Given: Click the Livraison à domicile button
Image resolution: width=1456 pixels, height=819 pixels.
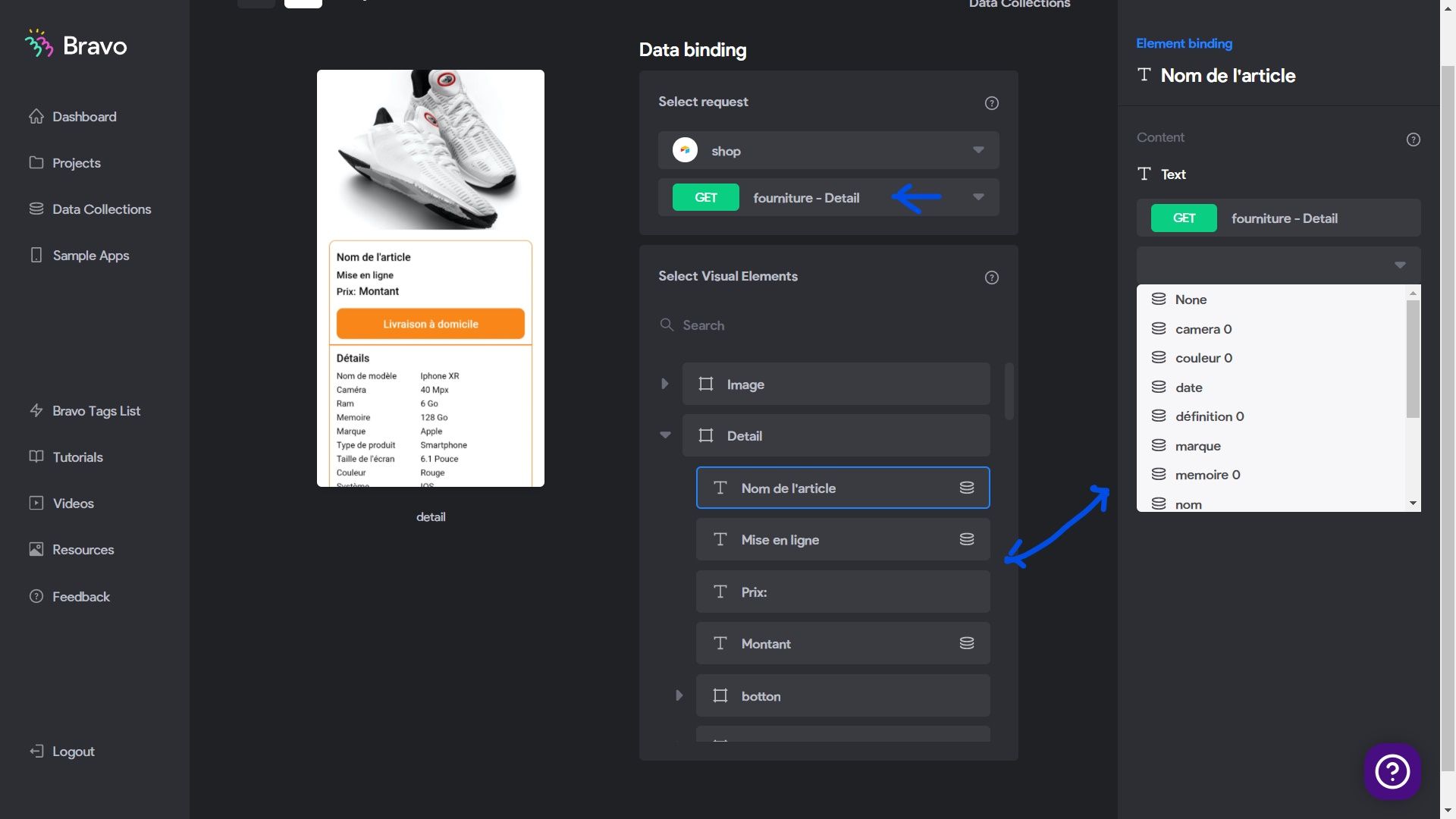Looking at the screenshot, I should click(431, 324).
